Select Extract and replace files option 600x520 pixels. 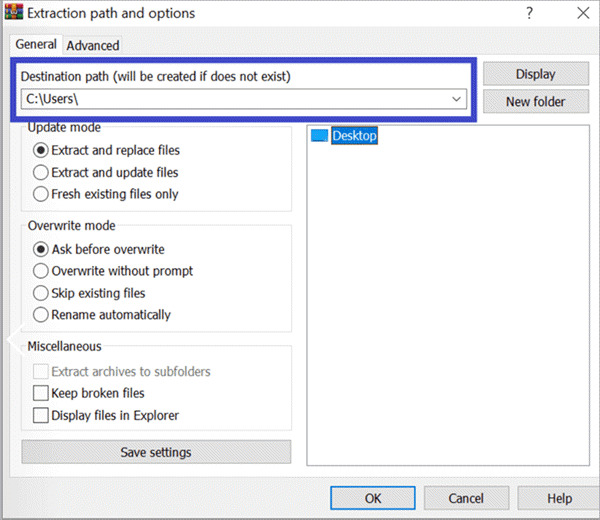tap(41, 151)
